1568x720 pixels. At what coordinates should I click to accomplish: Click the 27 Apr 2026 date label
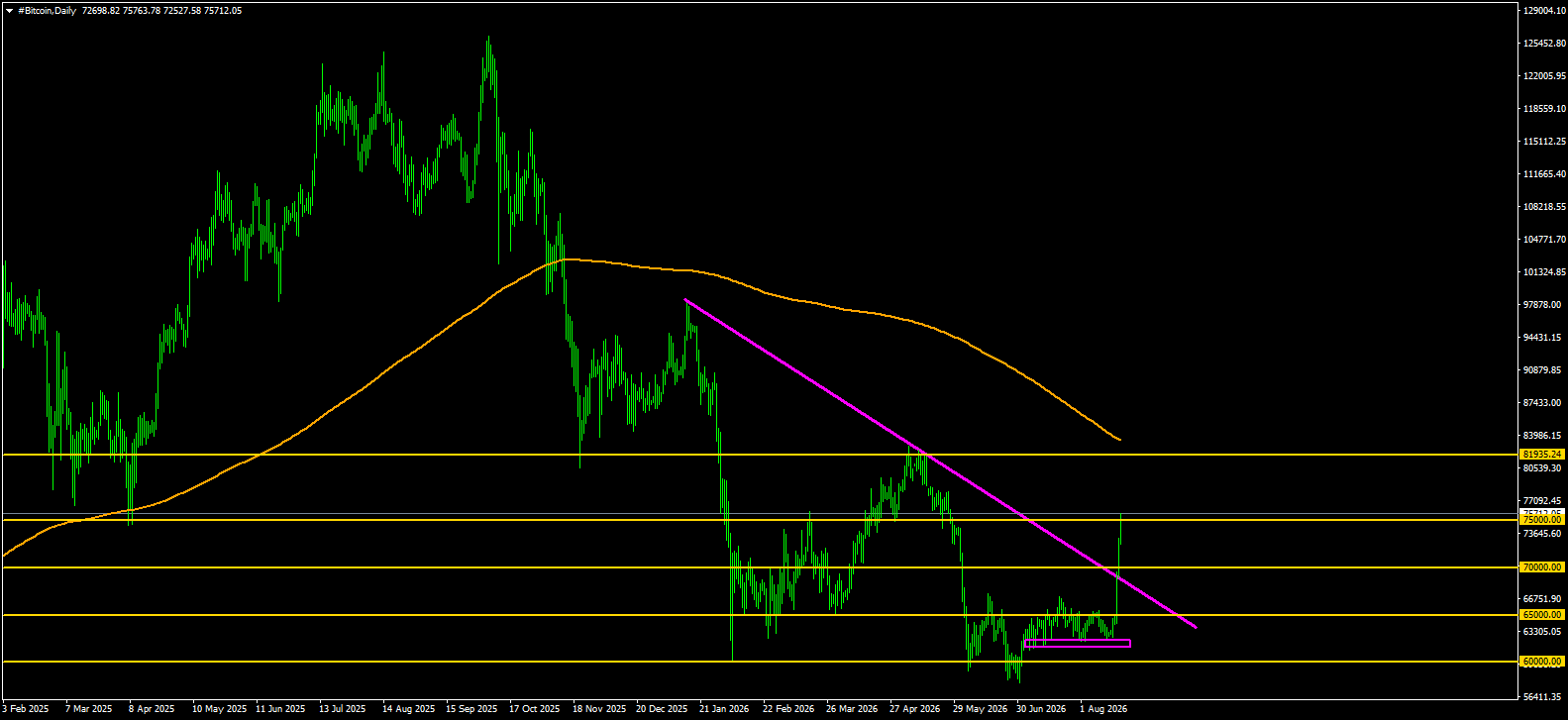tap(915, 709)
